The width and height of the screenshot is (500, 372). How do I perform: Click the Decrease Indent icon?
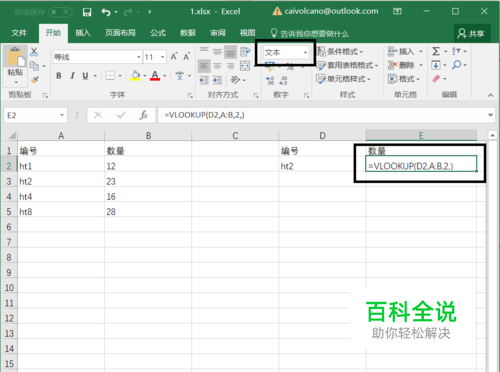204,80
